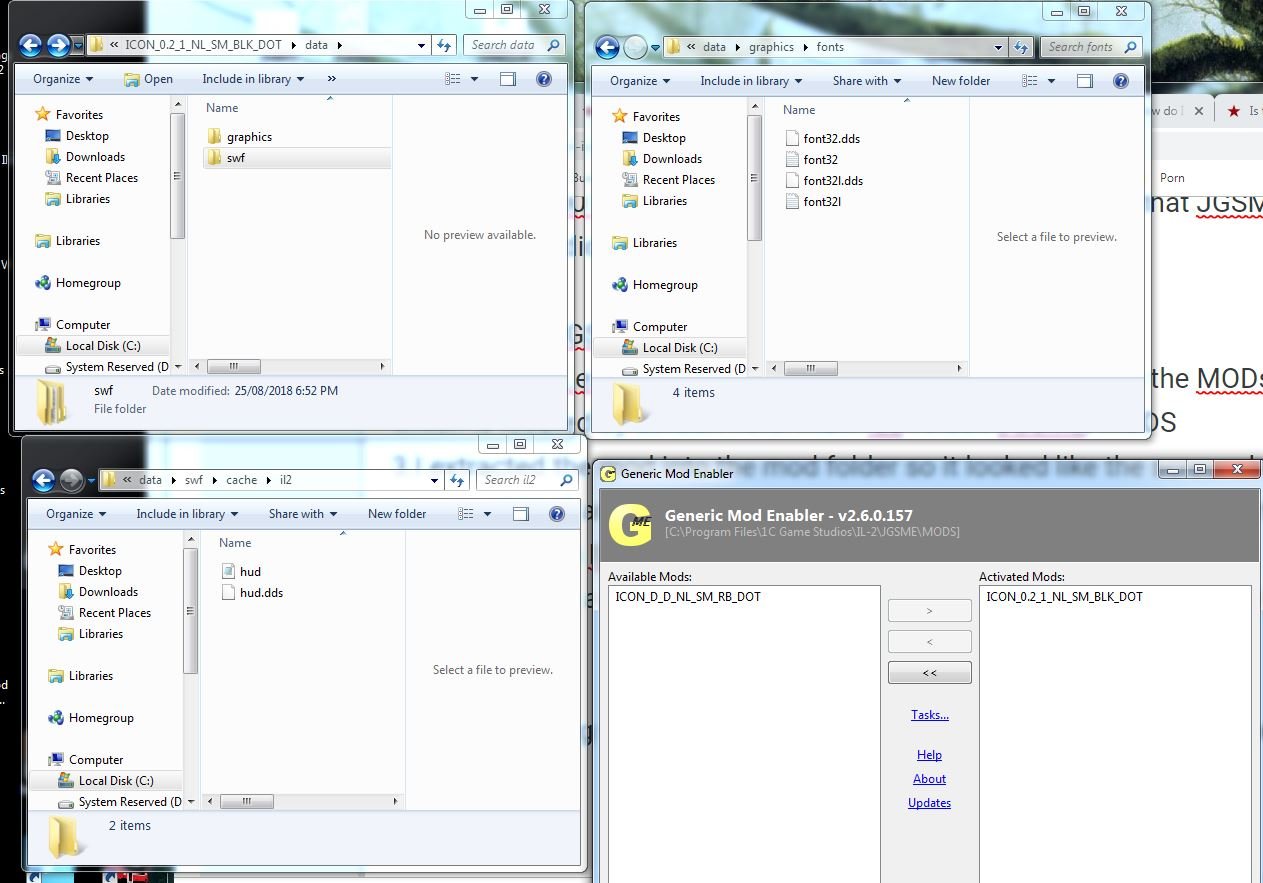Screen dimensions: 1263x883
Task: Open the Share with menu in the il2 window
Action: tap(302, 514)
